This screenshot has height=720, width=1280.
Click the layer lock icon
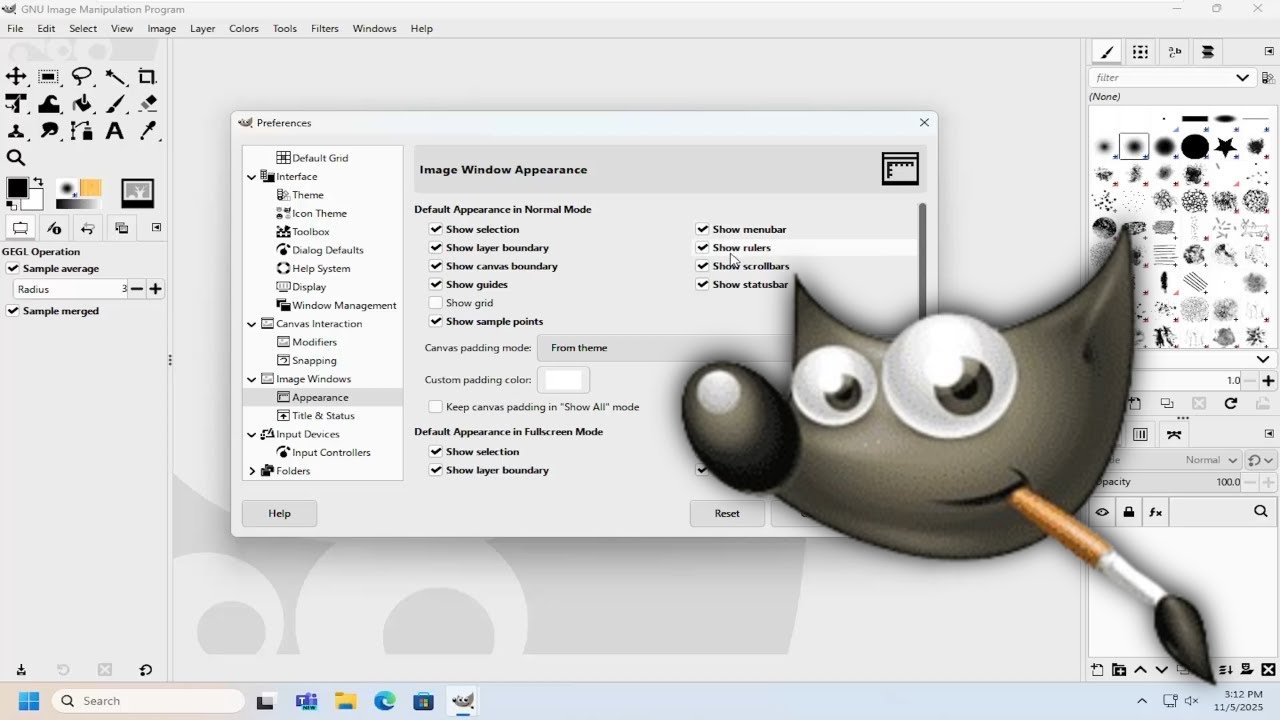(1129, 512)
